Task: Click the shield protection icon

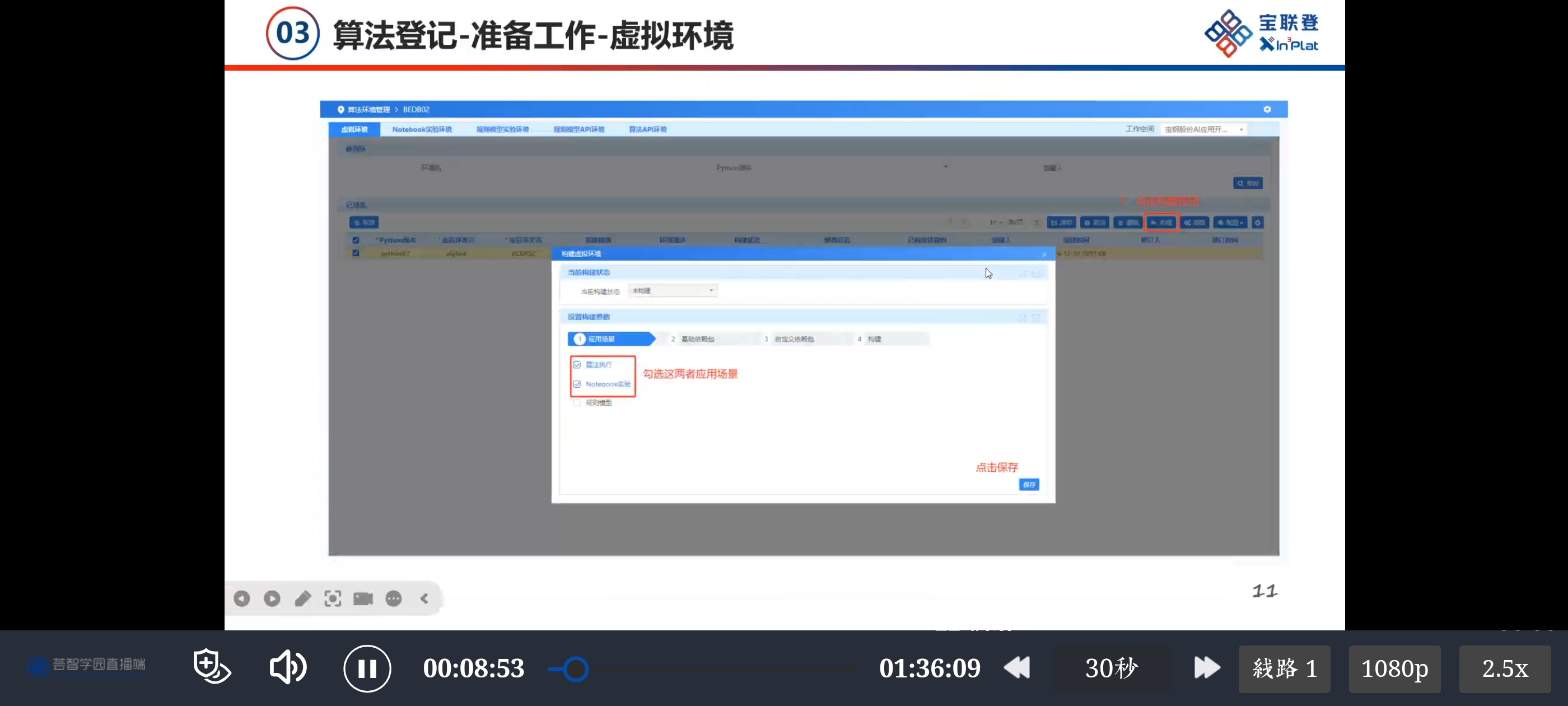Action: tap(211, 666)
